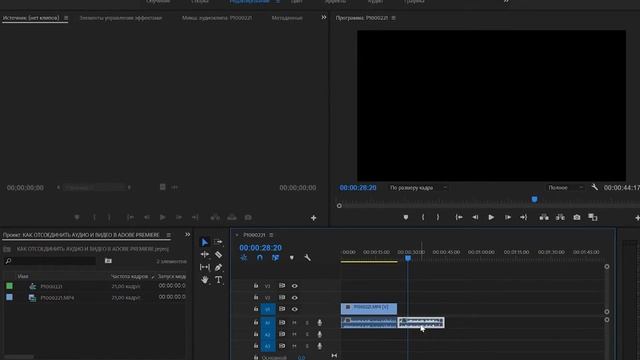The width and height of the screenshot is (640, 360).
Task: Mark In point in Program monitor
Action: pyautogui.click(x=423, y=218)
